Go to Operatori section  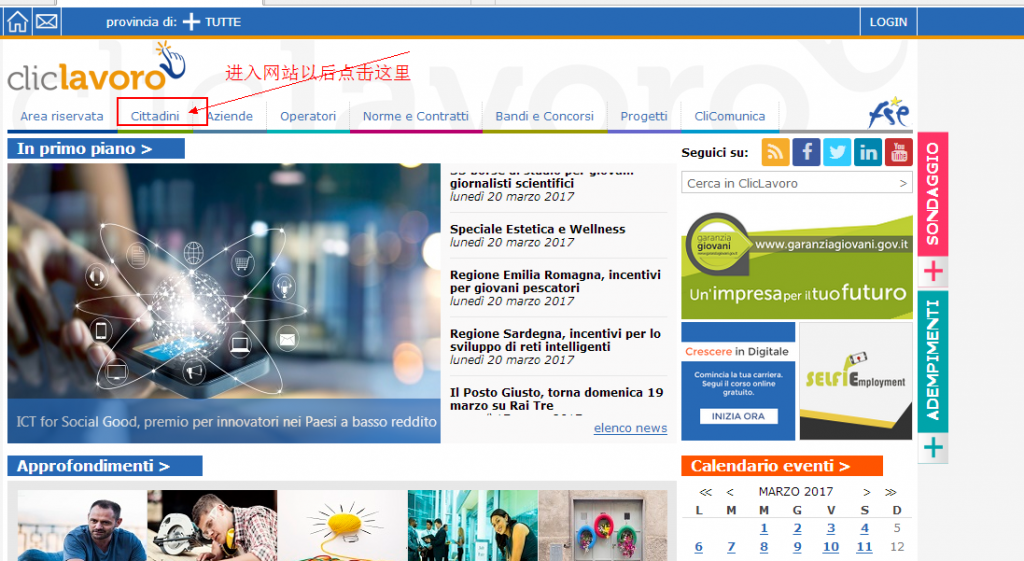[308, 116]
